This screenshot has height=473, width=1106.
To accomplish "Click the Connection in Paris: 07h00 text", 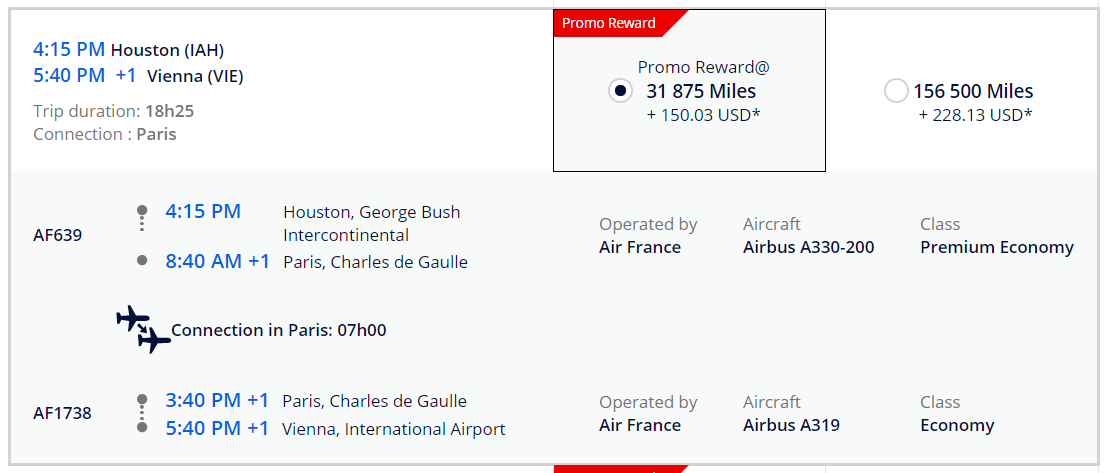I will point(278,330).
